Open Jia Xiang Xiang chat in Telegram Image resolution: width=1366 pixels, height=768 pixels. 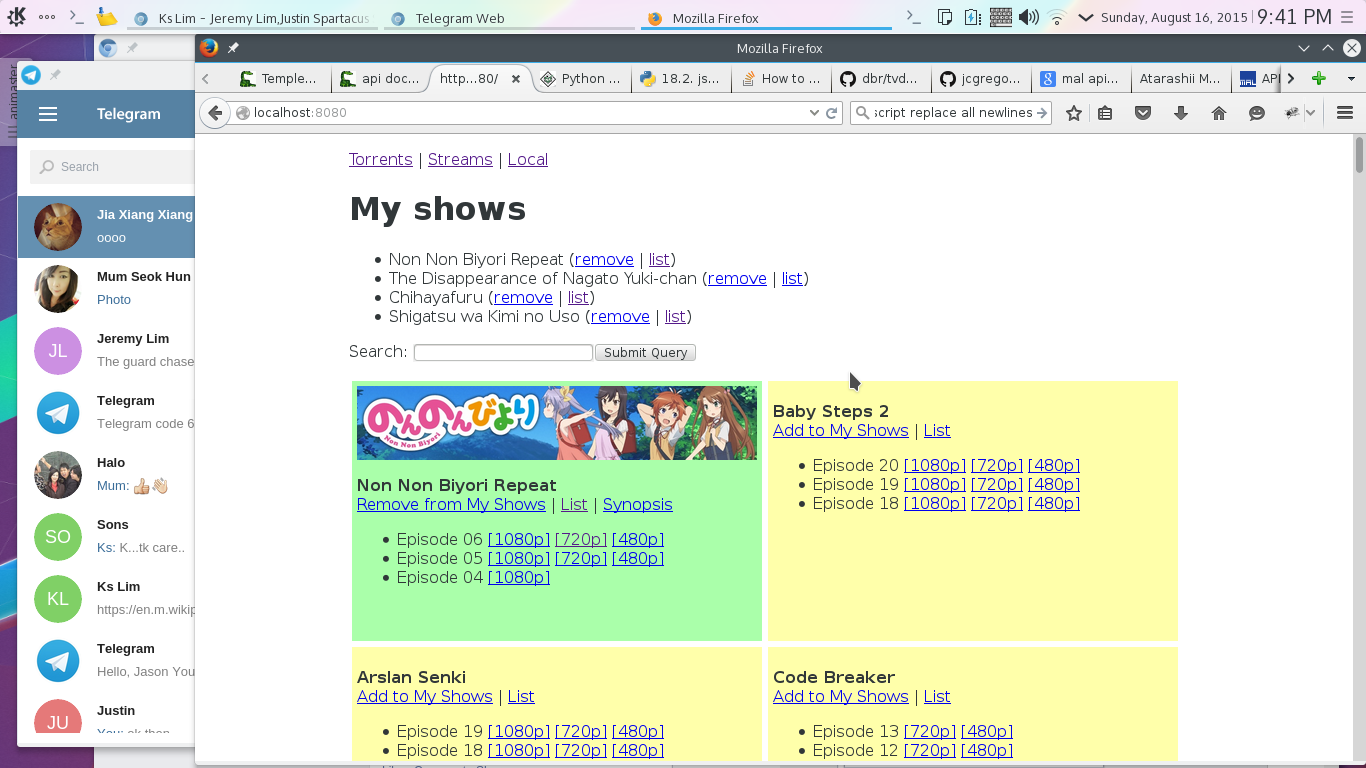pyautogui.click(x=106, y=227)
